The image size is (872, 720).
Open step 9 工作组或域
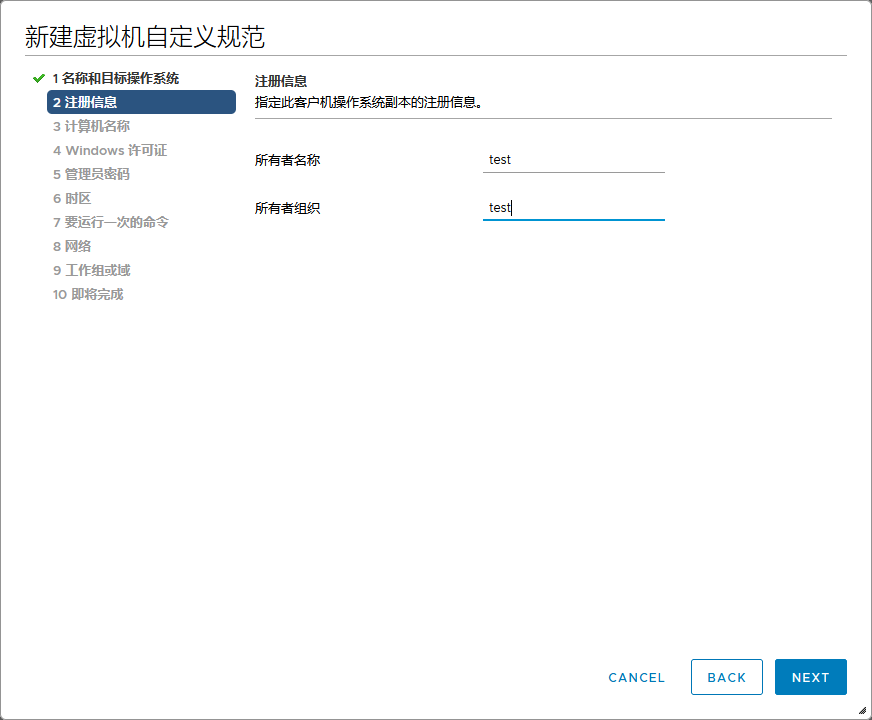point(91,270)
